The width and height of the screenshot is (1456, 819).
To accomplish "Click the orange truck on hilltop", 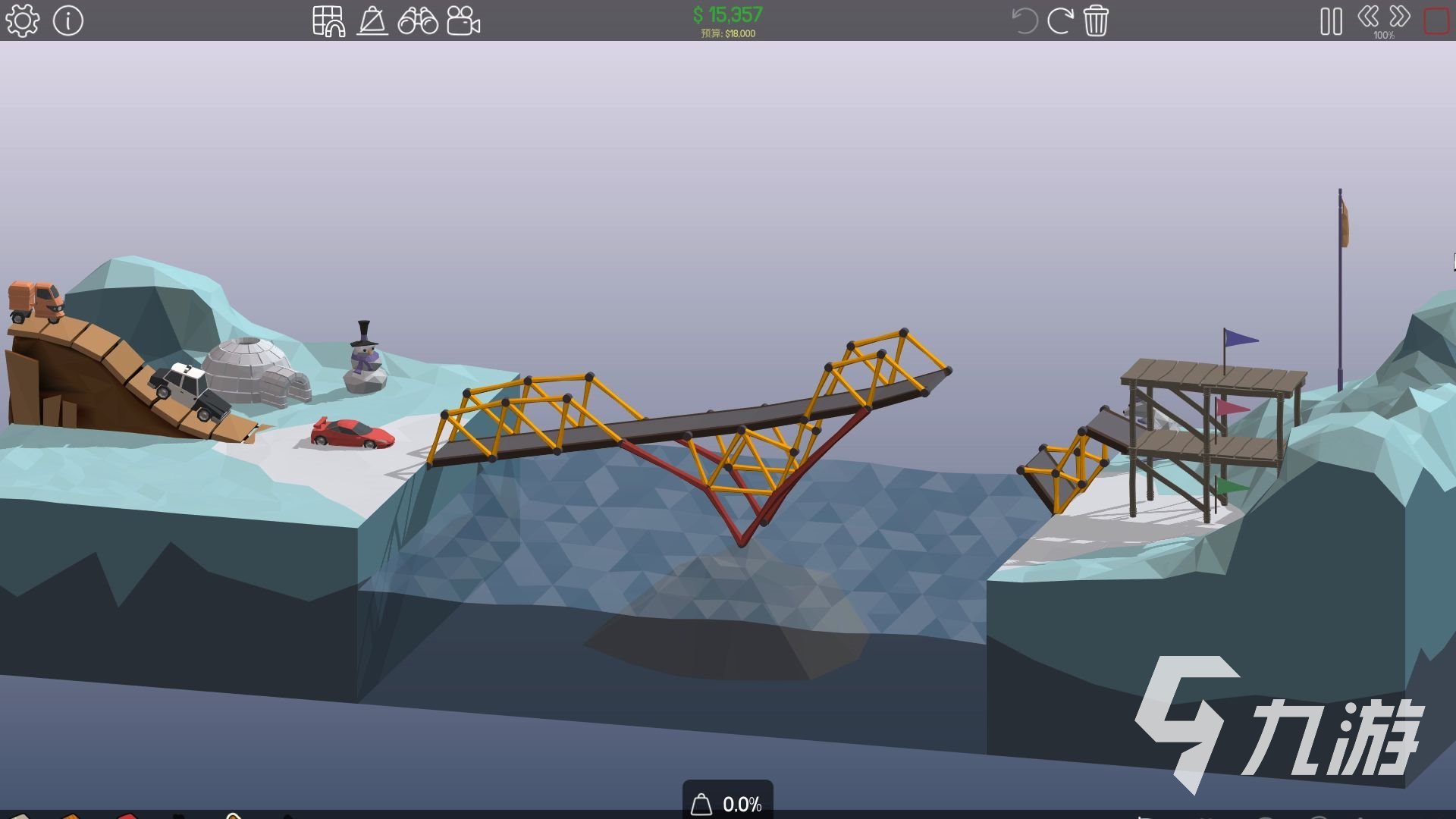I will coord(36,300).
